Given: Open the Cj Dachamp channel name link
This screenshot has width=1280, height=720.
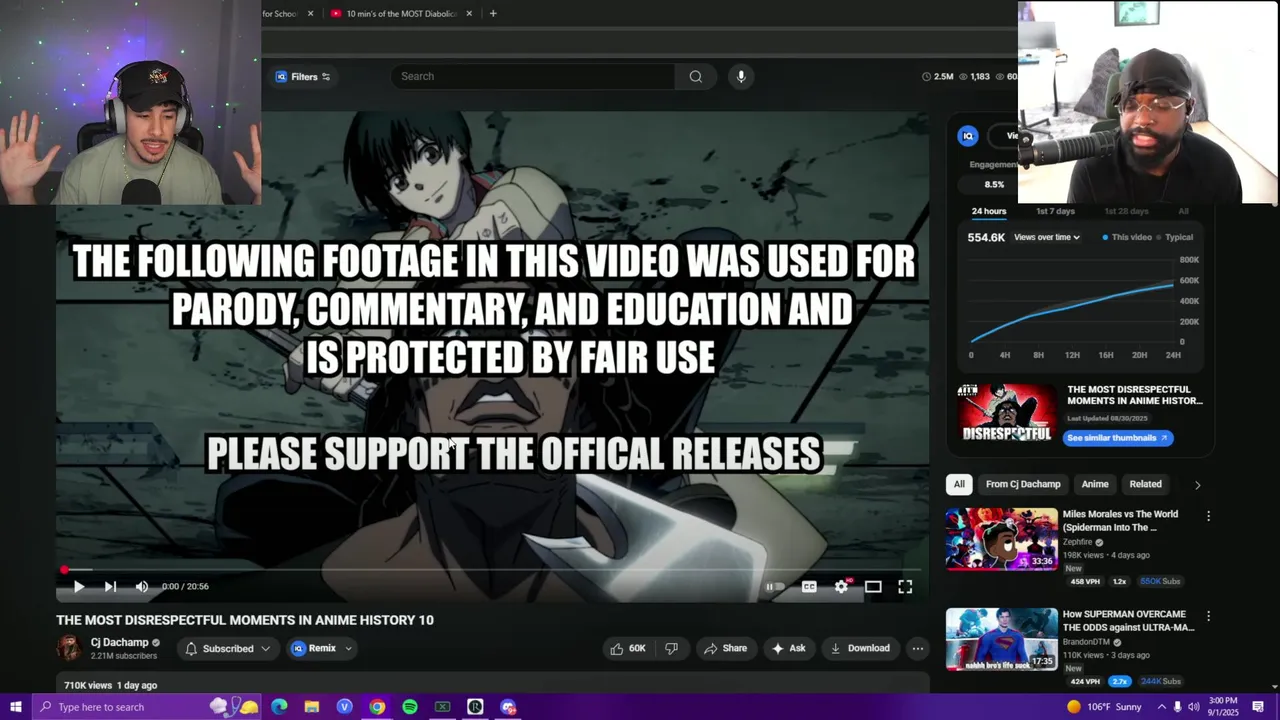Looking at the screenshot, I should coord(119,642).
